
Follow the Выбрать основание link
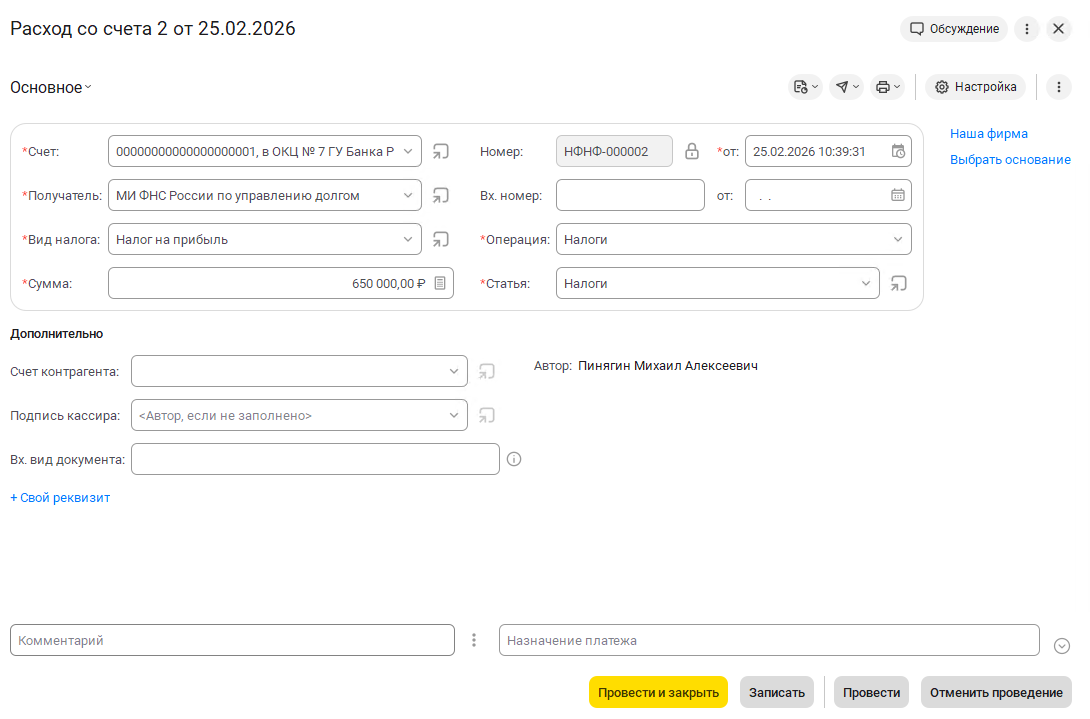(x=1010, y=160)
